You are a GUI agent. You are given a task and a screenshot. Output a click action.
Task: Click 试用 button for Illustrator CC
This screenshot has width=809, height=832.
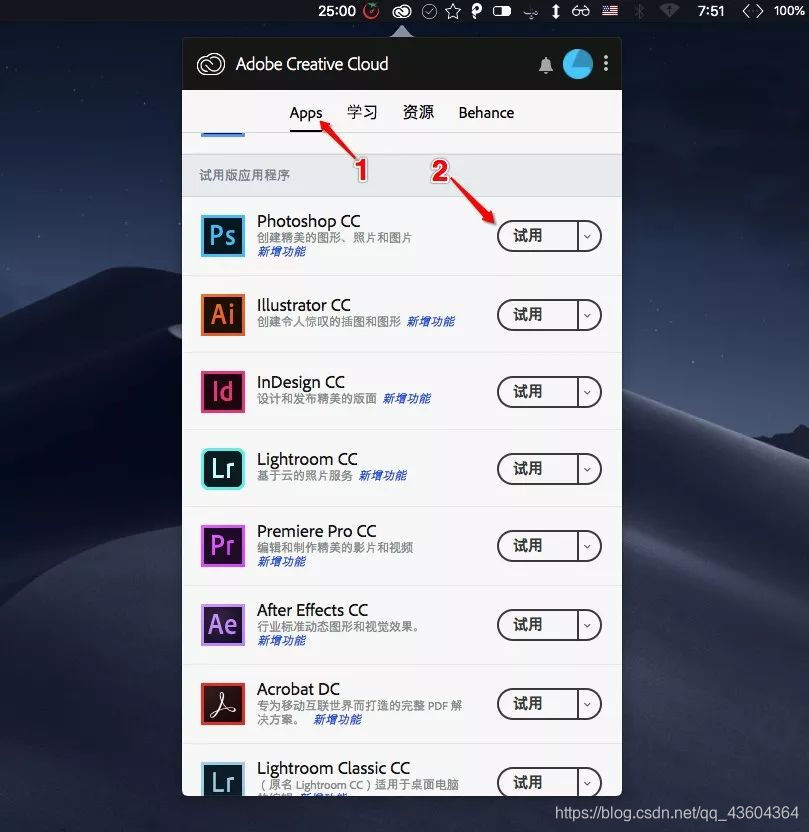coord(537,315)
